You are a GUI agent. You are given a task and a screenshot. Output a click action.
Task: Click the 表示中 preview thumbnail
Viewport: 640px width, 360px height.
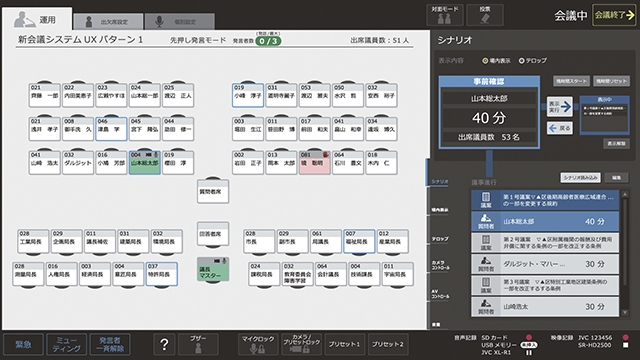[x=604, y=115]
